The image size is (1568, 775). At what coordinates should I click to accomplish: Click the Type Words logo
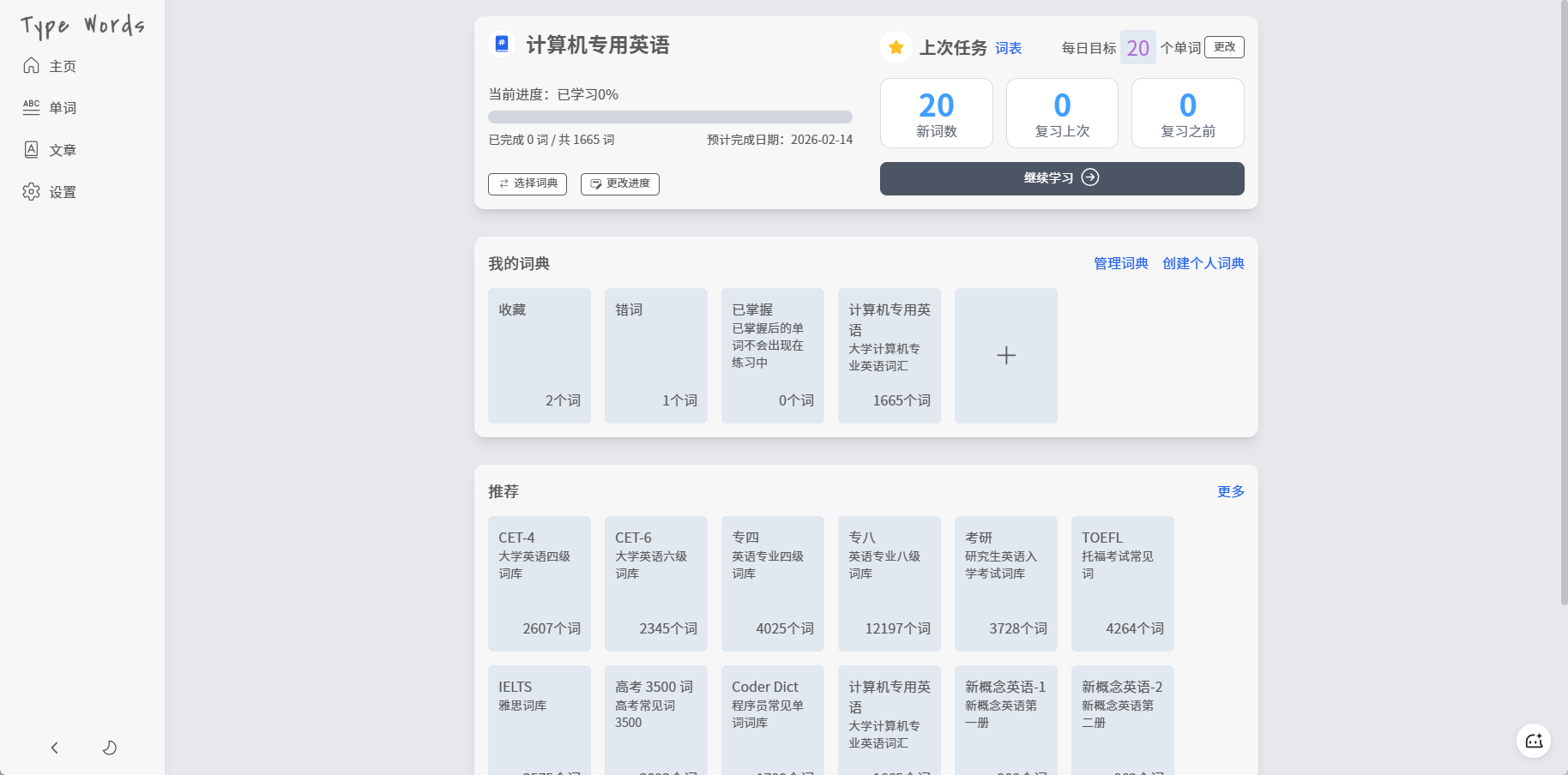pyautogui.click(x=81, y=26)
